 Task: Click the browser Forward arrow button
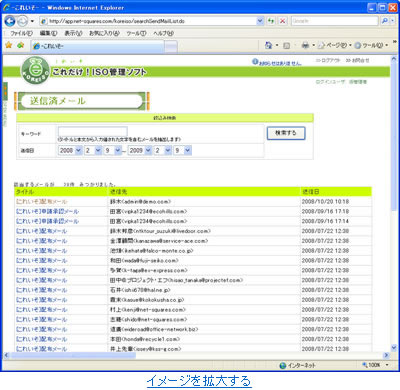tap(22, 21)
